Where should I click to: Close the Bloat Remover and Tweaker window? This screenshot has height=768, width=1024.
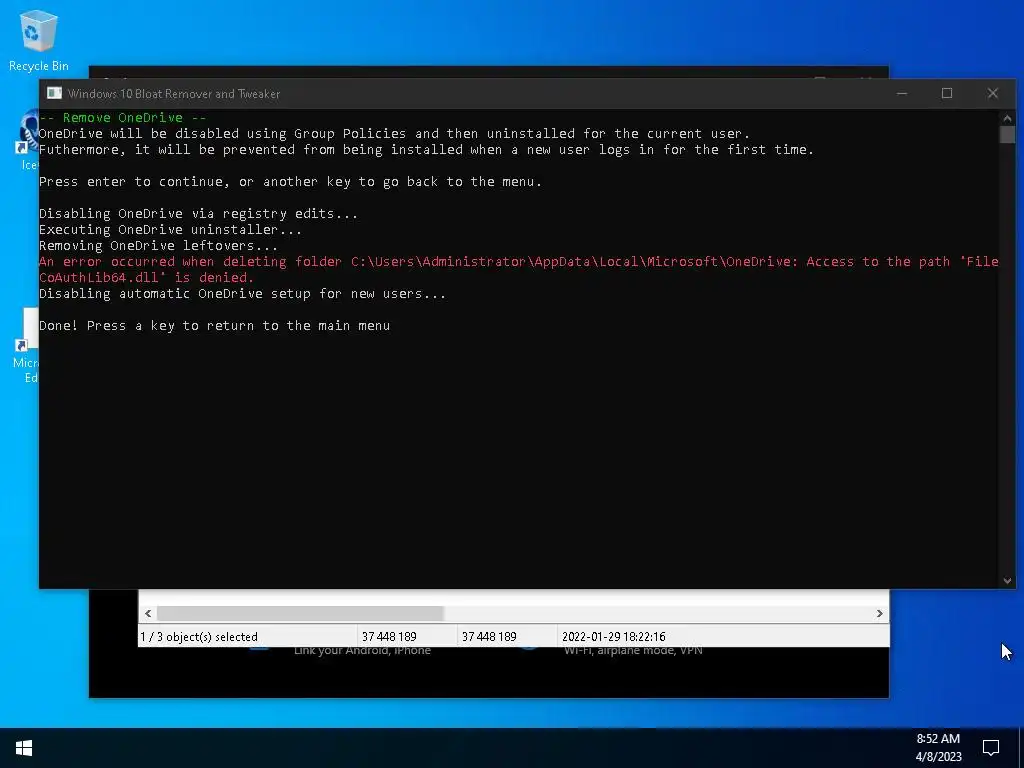coord(993,93)
